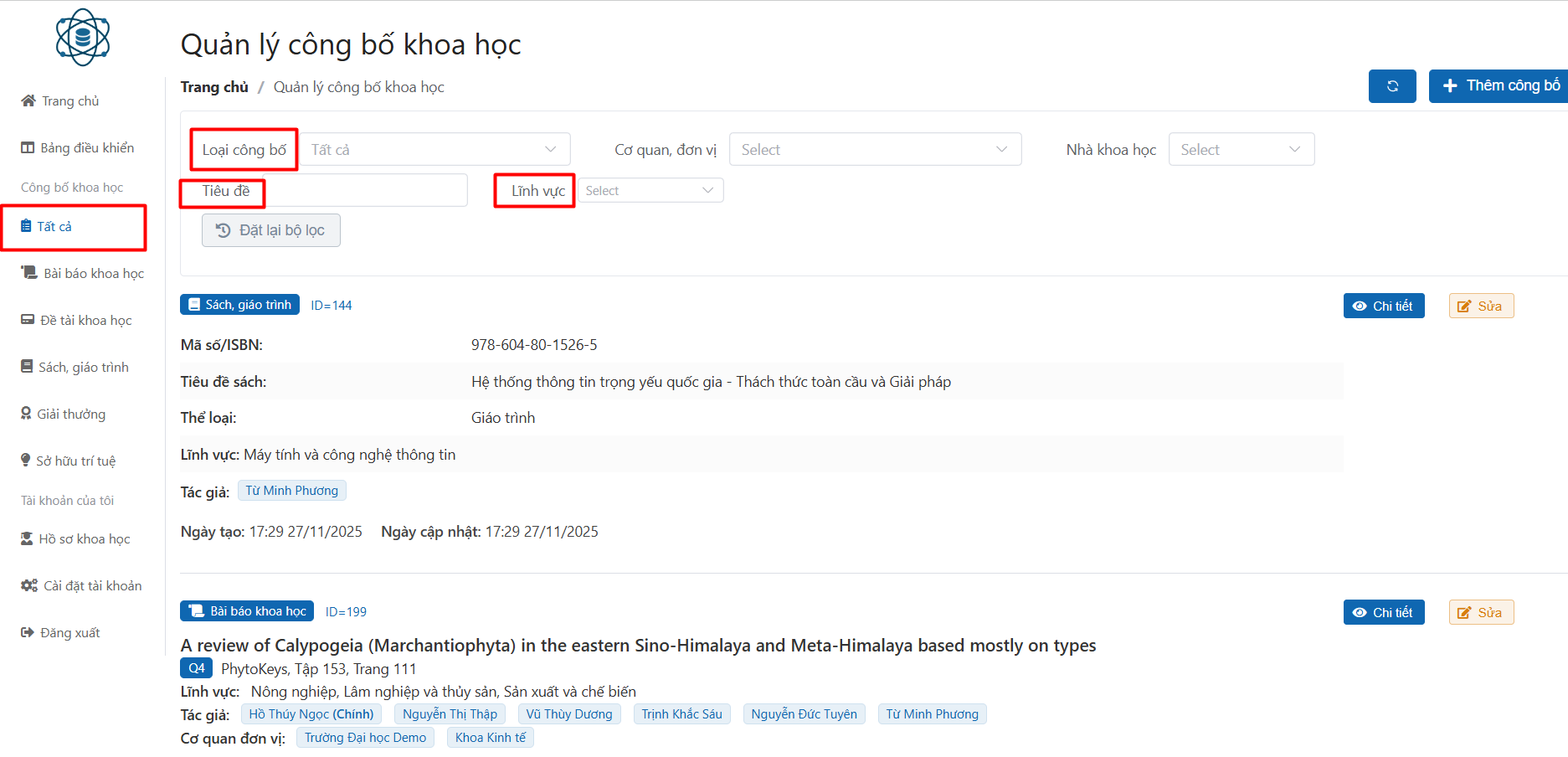Click the Giải thưởng award icon
1568x757 pixels.
click(26, 414)
